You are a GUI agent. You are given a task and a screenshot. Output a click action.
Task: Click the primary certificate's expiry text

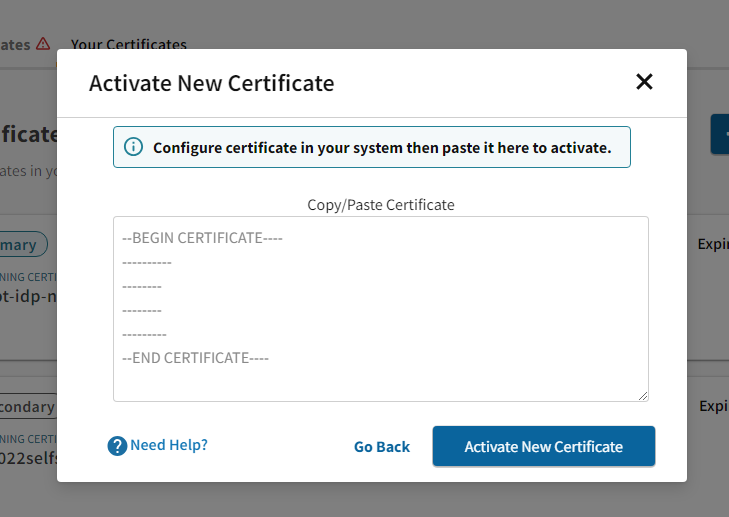click(712, 243)
